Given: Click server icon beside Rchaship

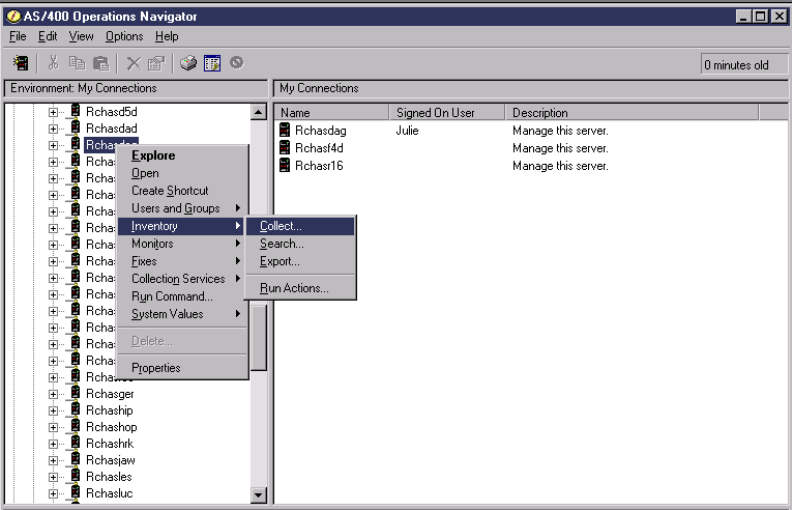Looking at the screenshot, I should point(75,410).
